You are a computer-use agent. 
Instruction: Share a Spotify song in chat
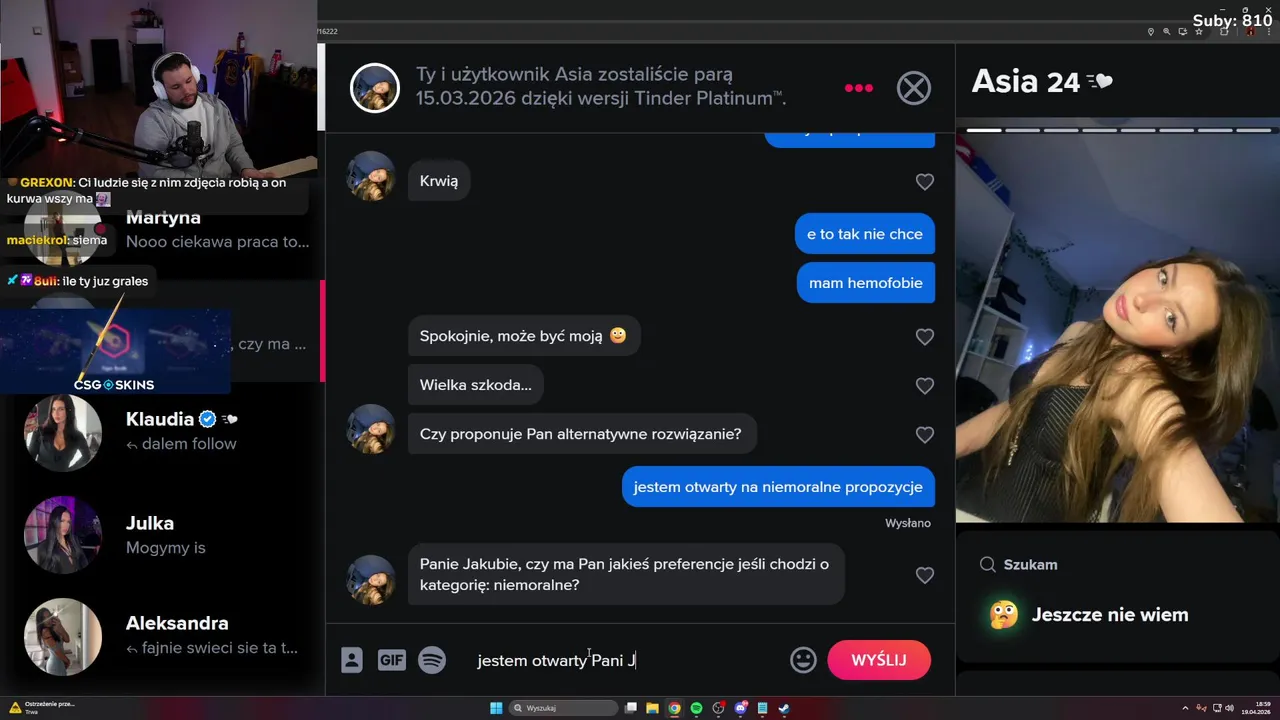click(432, 660)
